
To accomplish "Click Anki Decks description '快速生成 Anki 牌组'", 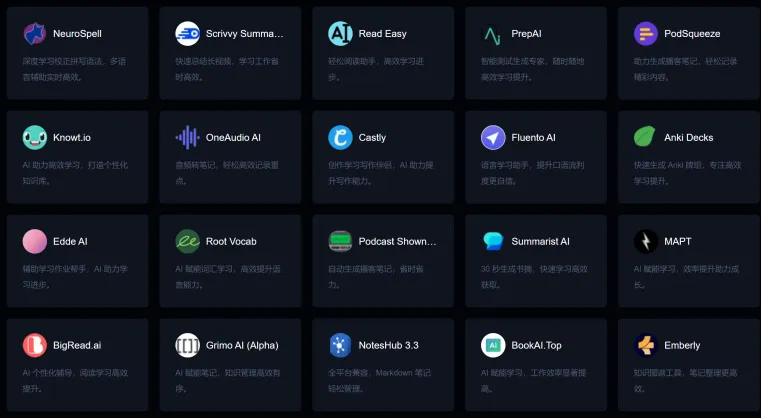I will point(669,166).
